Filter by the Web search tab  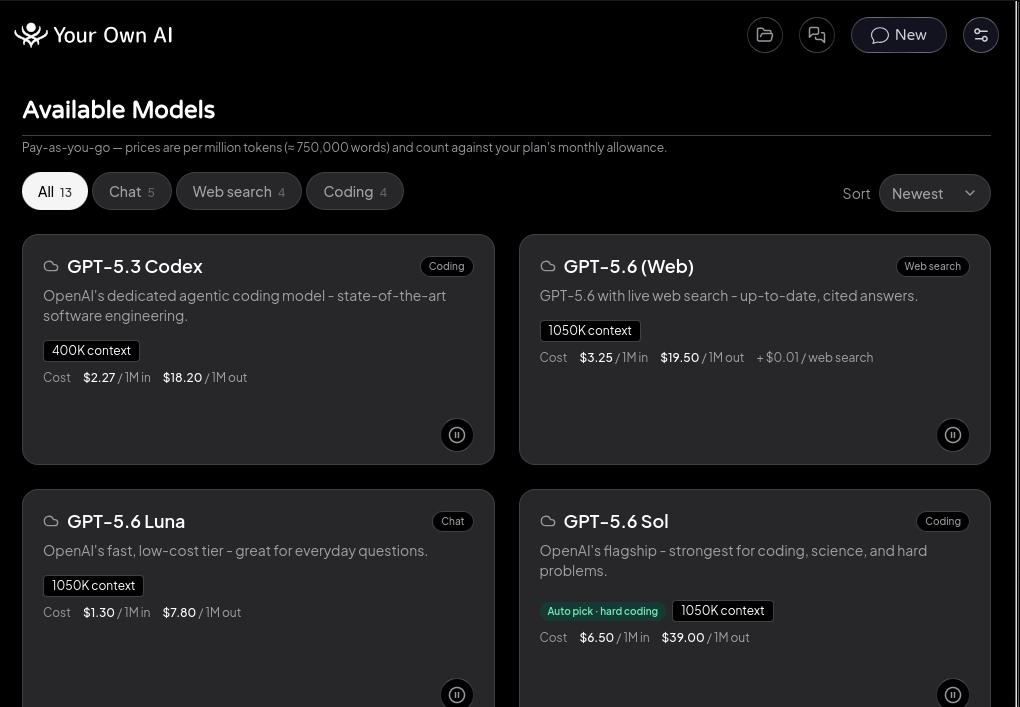coord(239,191)
